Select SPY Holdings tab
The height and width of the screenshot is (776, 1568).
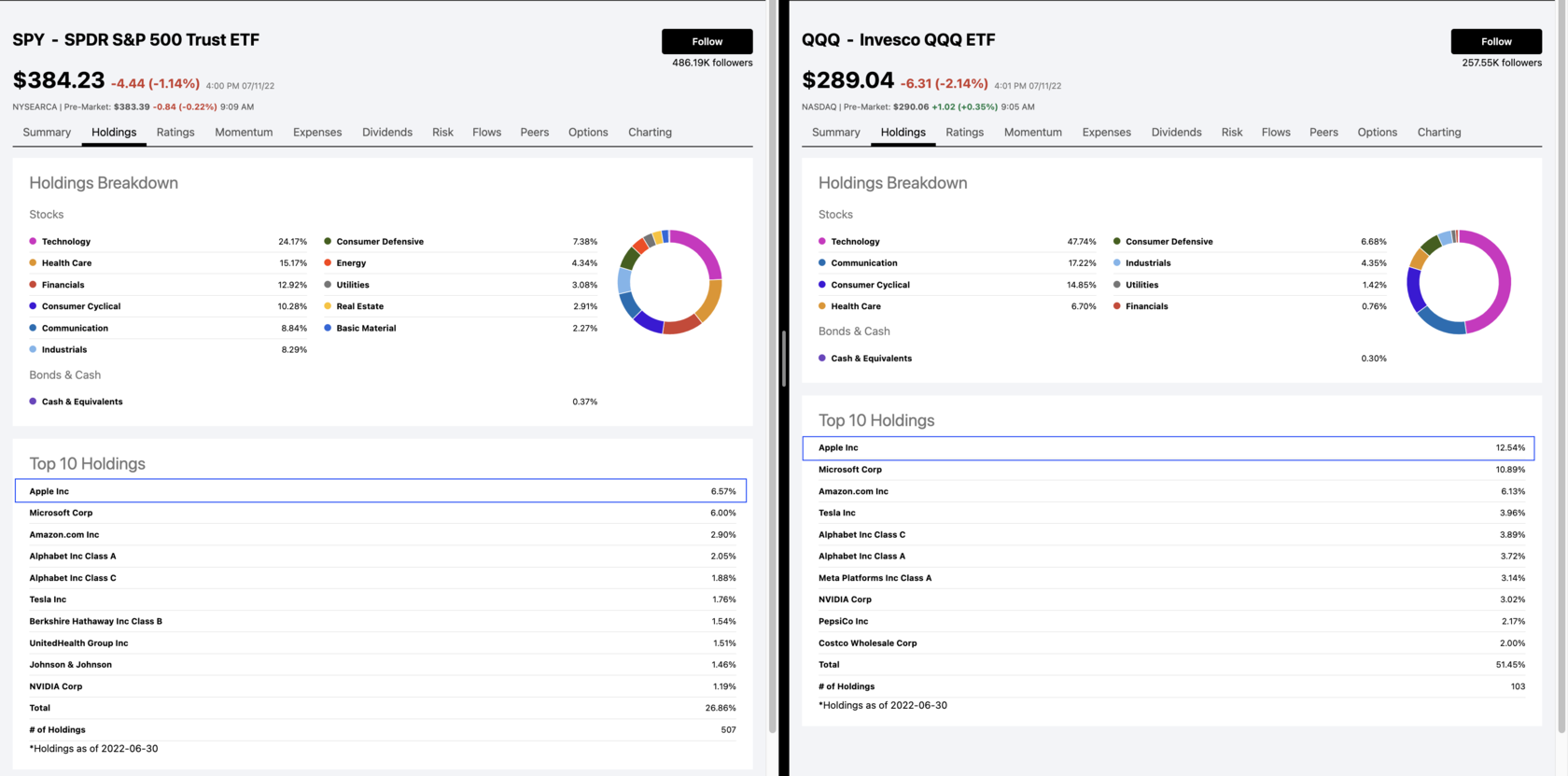pyautogui.click(x=114, y=133)
